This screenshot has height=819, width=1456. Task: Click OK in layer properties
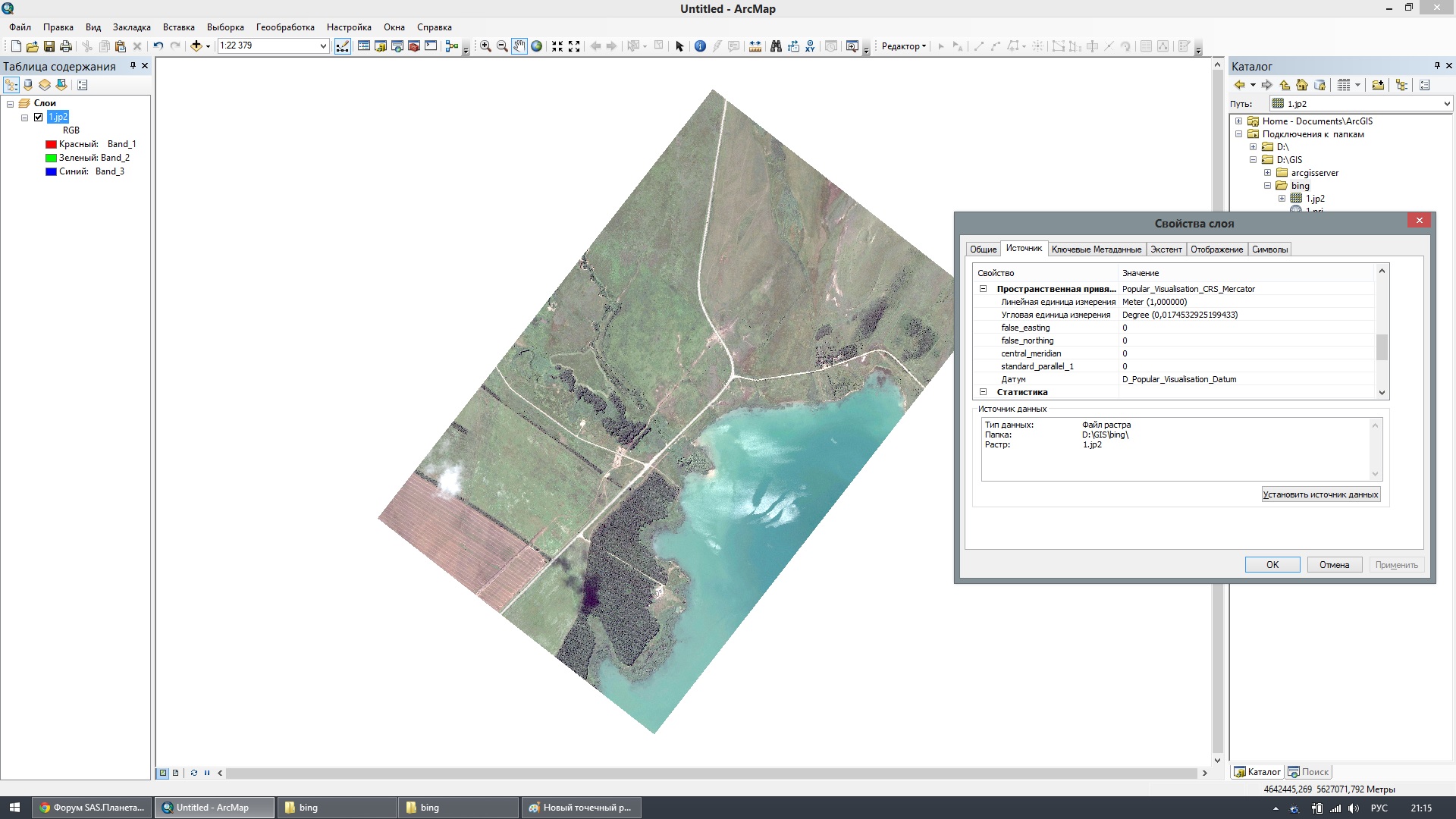click(1272, 565)
